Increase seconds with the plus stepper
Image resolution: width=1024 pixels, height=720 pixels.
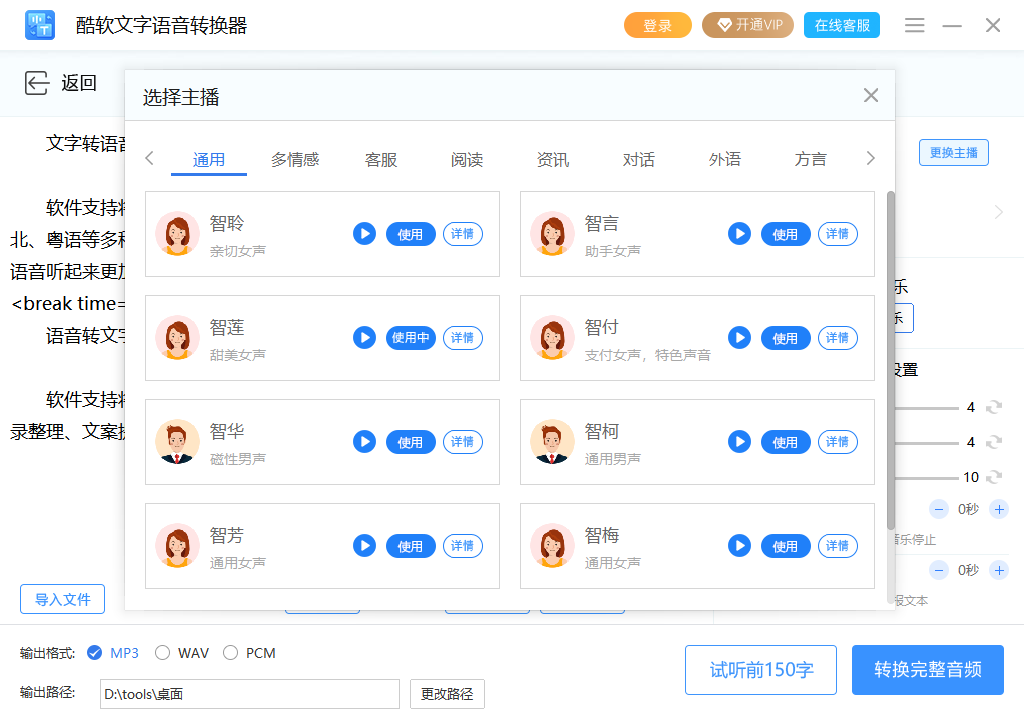[998, 509]
